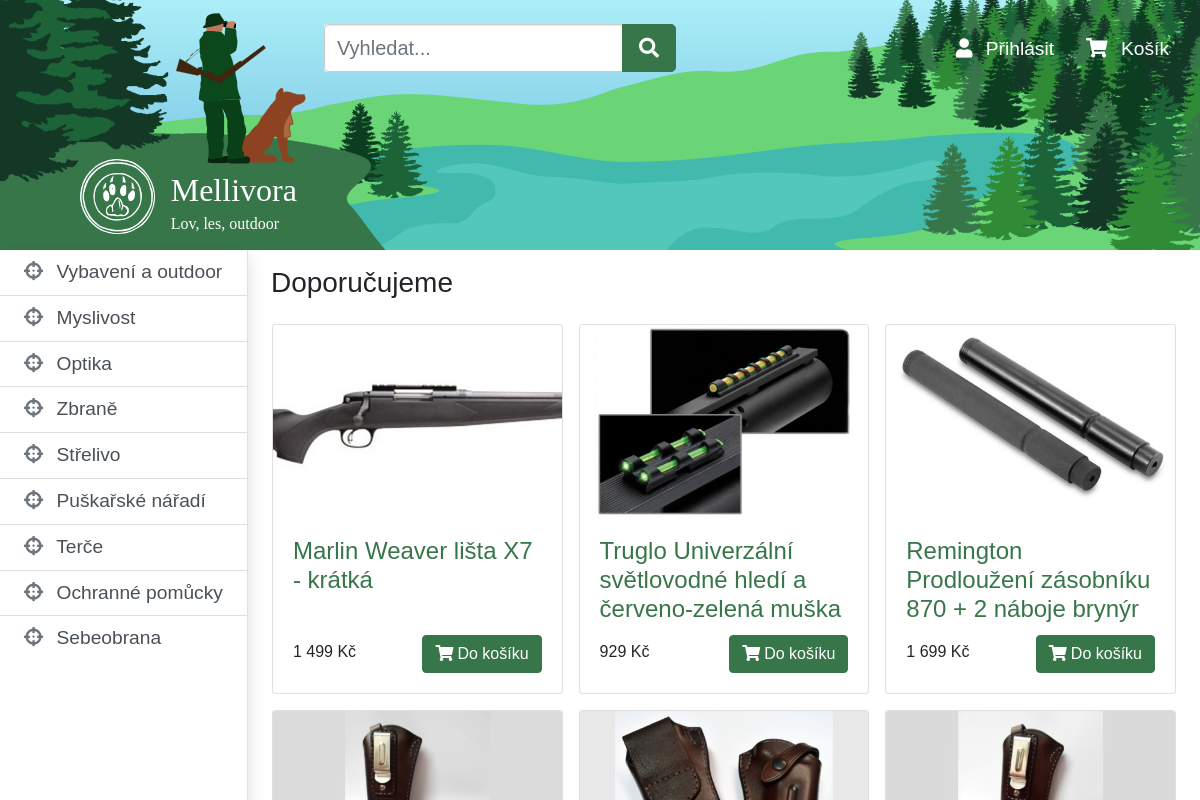This screenshot has height=800, width=1200.
Task: View the Remington magazine extension image
Action: pos(1030,420)
